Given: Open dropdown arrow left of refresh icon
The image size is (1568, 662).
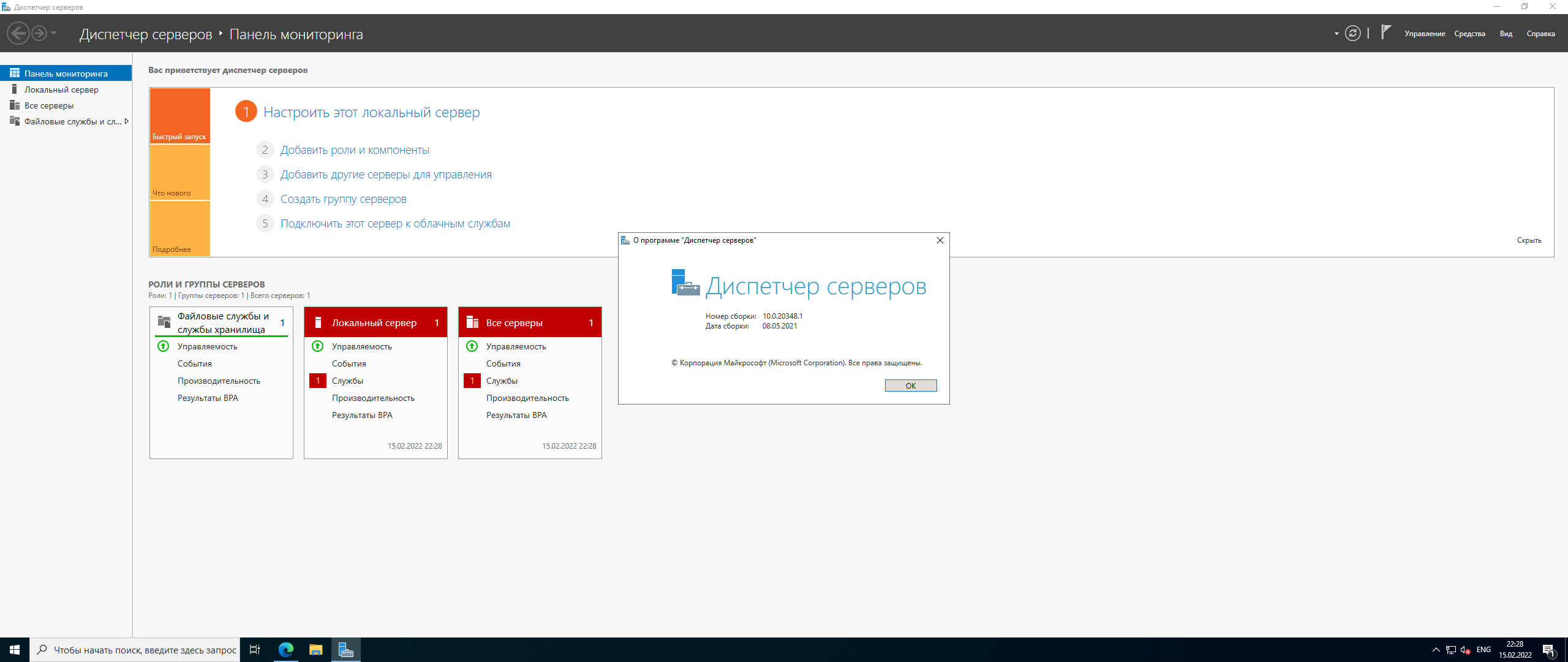Looking at the screenshot, I should (1336, 34).
